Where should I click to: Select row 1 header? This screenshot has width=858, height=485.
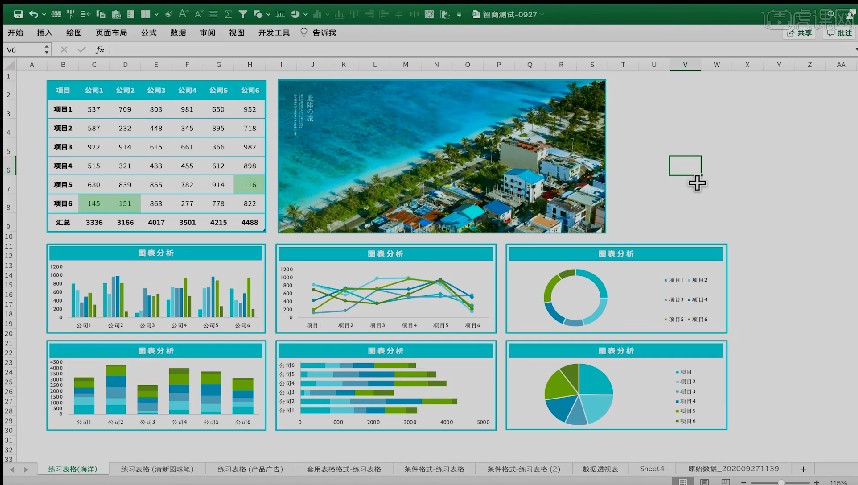(9, 77)
